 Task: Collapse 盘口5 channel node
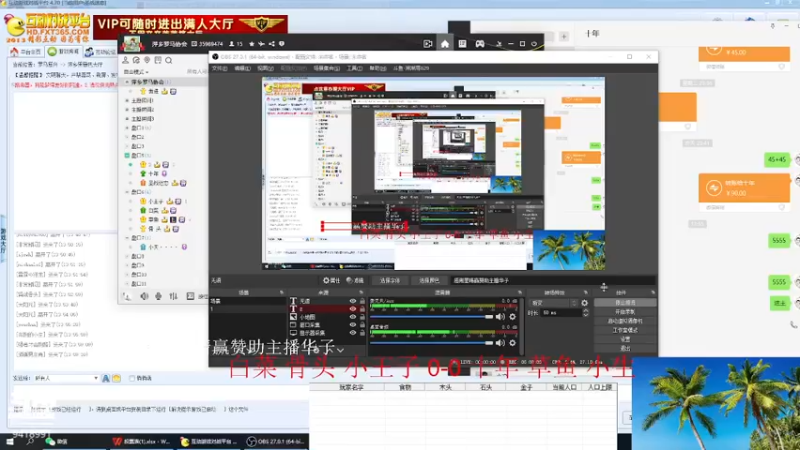pos(127,155)
